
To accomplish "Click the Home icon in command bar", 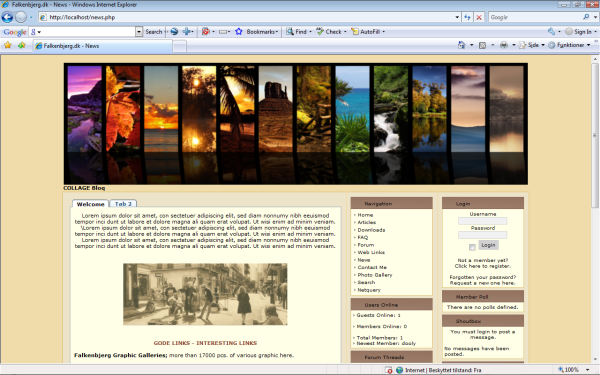I will (x=461, y=45).
